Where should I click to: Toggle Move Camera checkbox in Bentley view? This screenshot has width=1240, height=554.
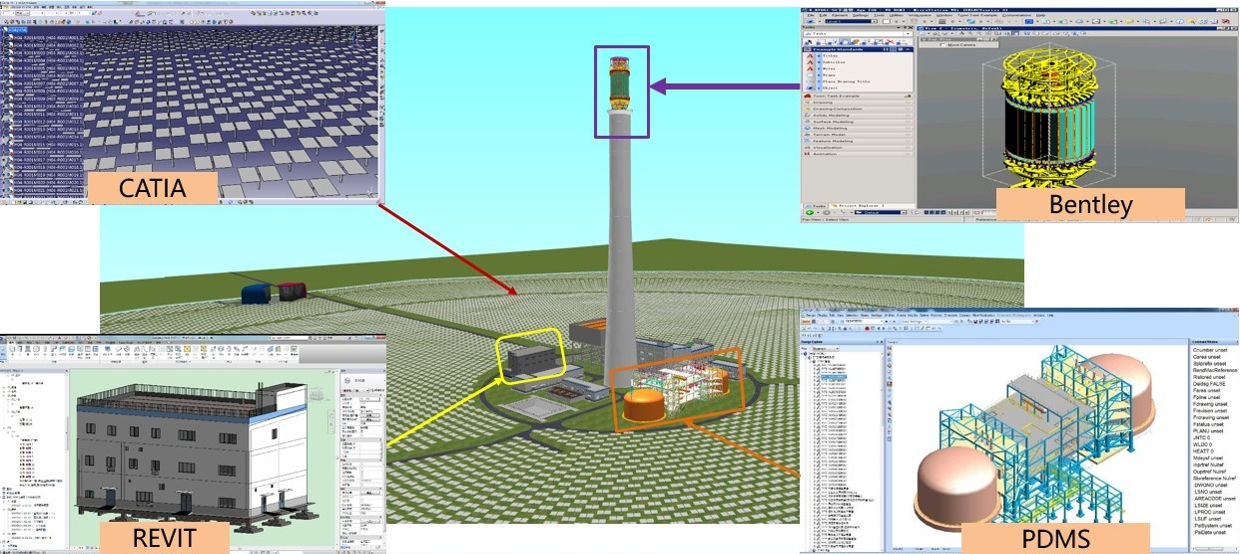click(x=943, y=44)
